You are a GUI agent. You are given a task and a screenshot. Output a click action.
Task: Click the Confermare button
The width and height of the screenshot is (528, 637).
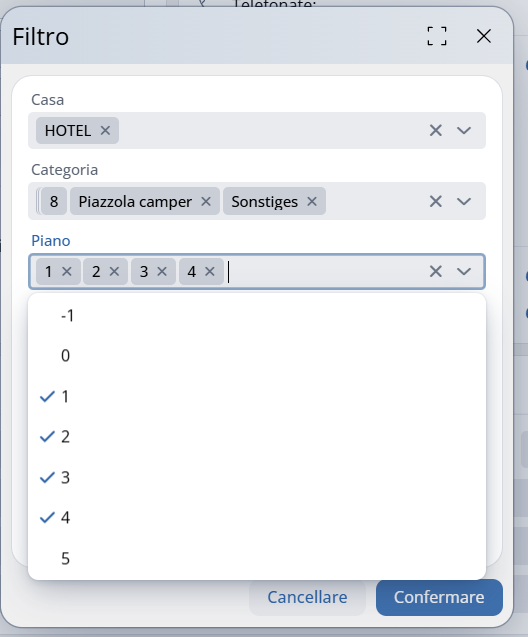[x=439, y=597]
